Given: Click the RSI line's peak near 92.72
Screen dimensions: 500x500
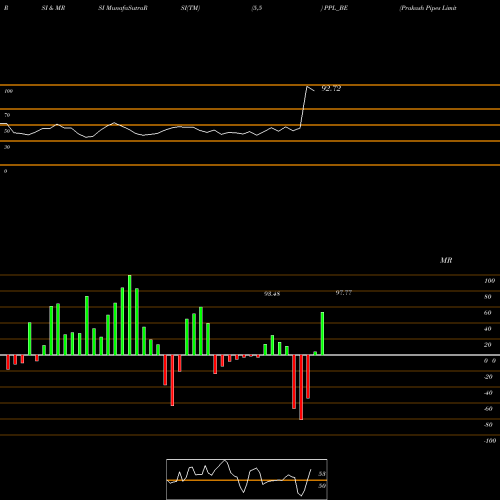Looking at the screenshot, I should pyautogui.click(x=307, y=87).
